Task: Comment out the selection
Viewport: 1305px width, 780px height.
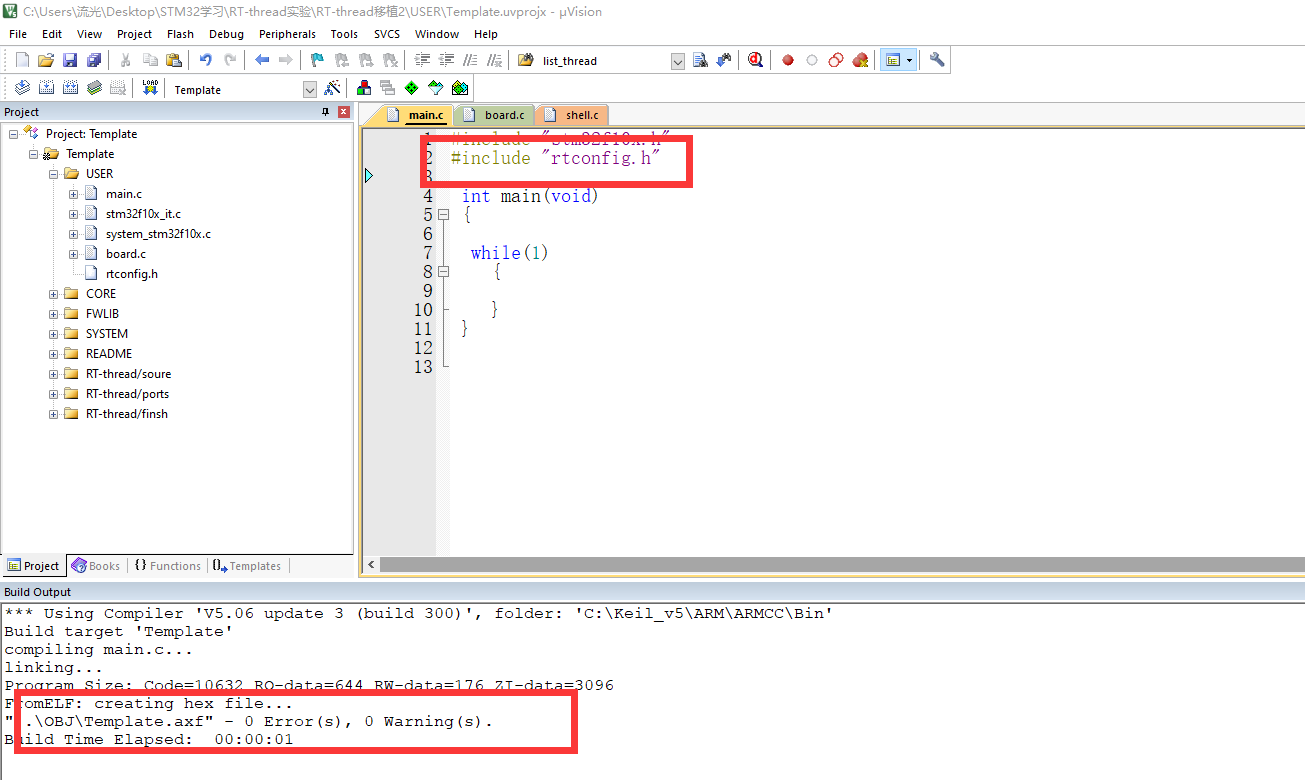Action: coord(470,60)
